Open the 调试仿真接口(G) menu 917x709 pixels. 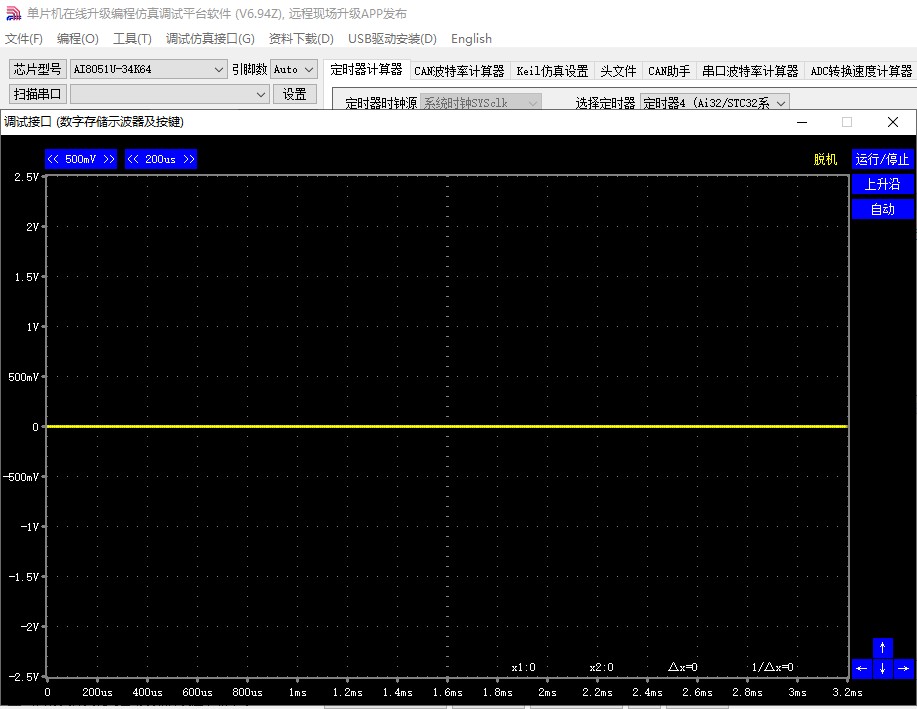tap(210, 39)
